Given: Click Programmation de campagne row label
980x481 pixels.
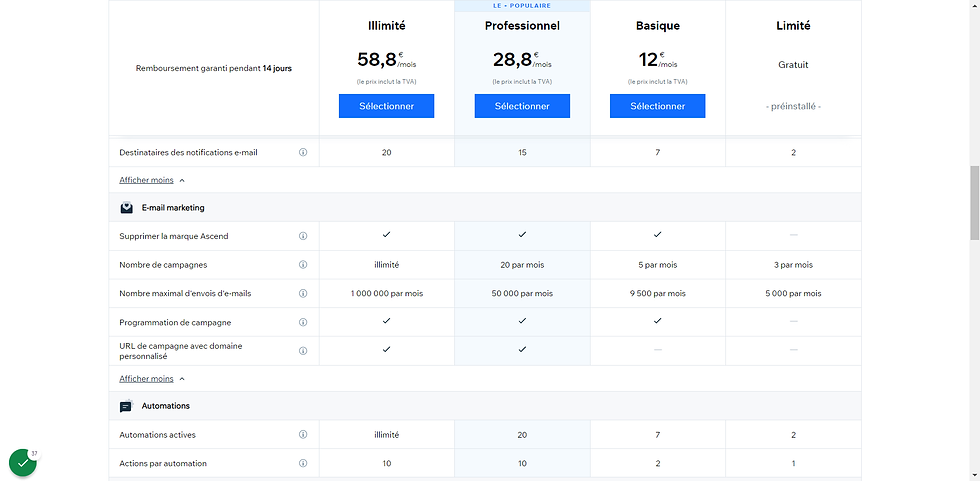Looking at the screenshot, I should pos(175,322).
